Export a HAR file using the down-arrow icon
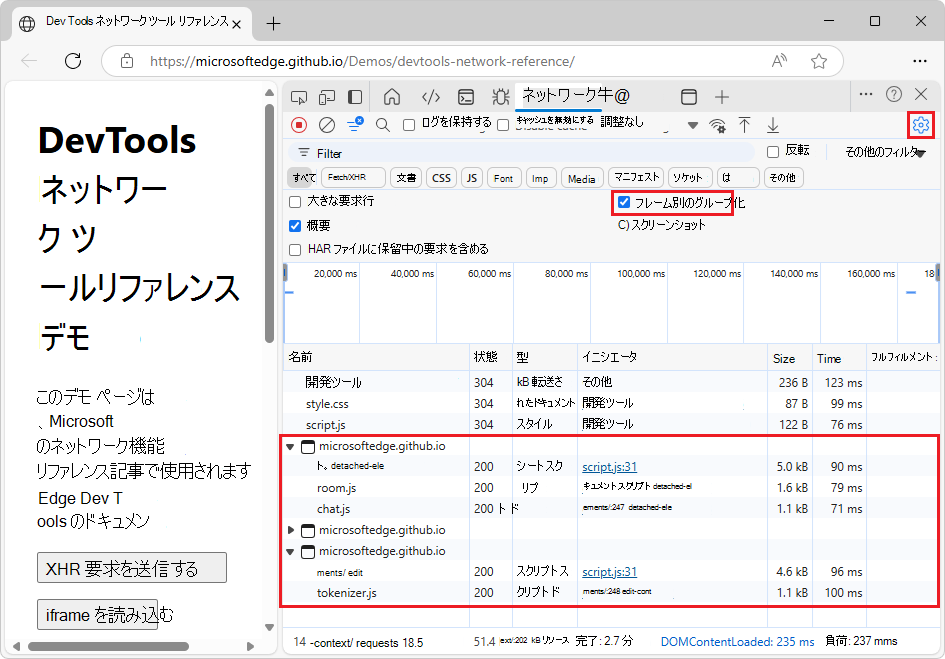Image resolution: width=945 pixels, height=659 pixels. point(772,125)
